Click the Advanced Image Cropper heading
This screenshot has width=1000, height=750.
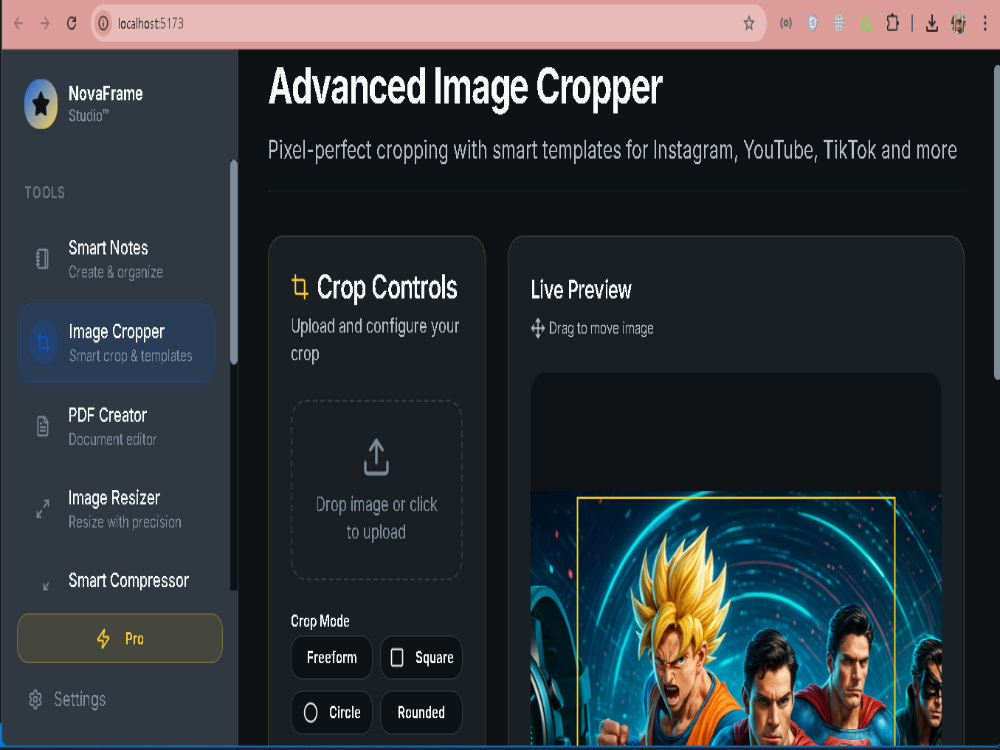point(466,88)
